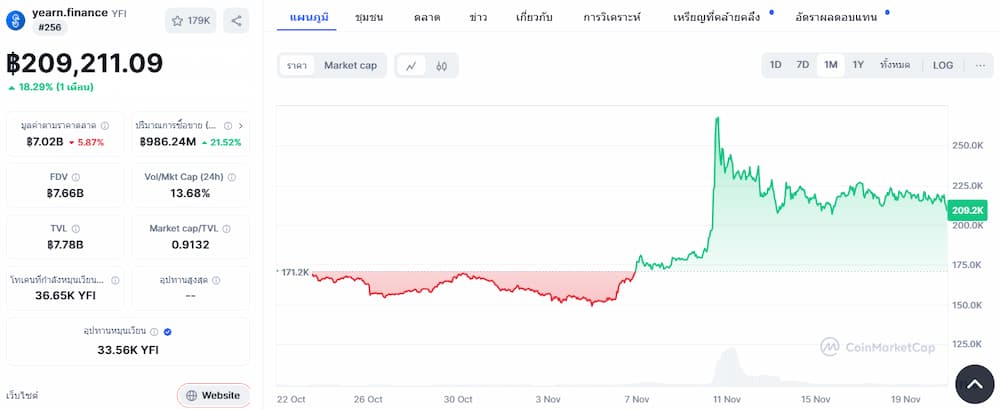The width and height of the screenshot is (1000, 410).
Task: Set chart range to 1D
Action: (776, 65)
